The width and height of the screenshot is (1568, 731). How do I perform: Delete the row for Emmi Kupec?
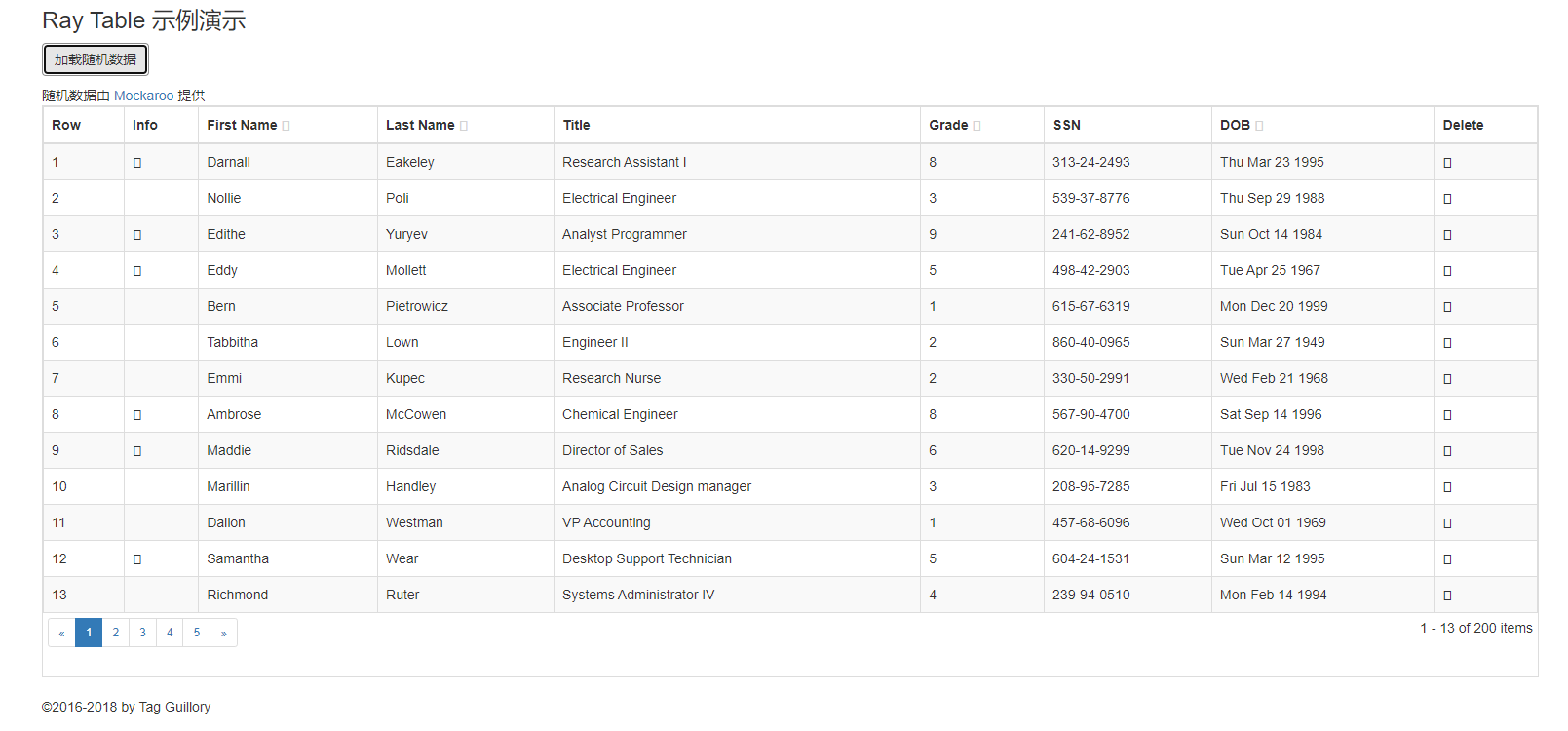(x=1447, y=379)
